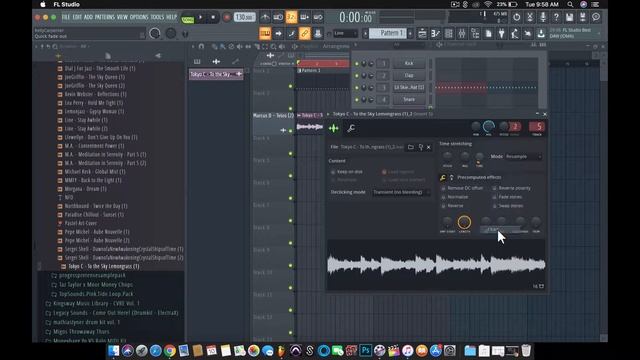Click the green waveform icon in sampler

(333, 129)
